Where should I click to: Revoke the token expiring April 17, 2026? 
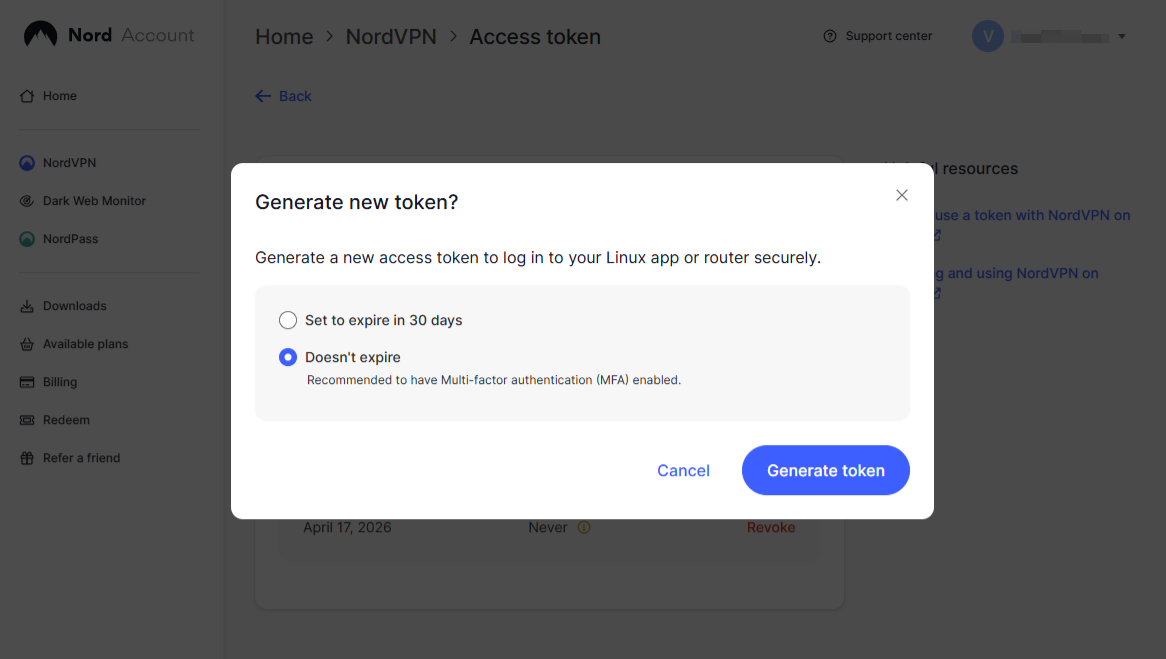pos(771,527)
